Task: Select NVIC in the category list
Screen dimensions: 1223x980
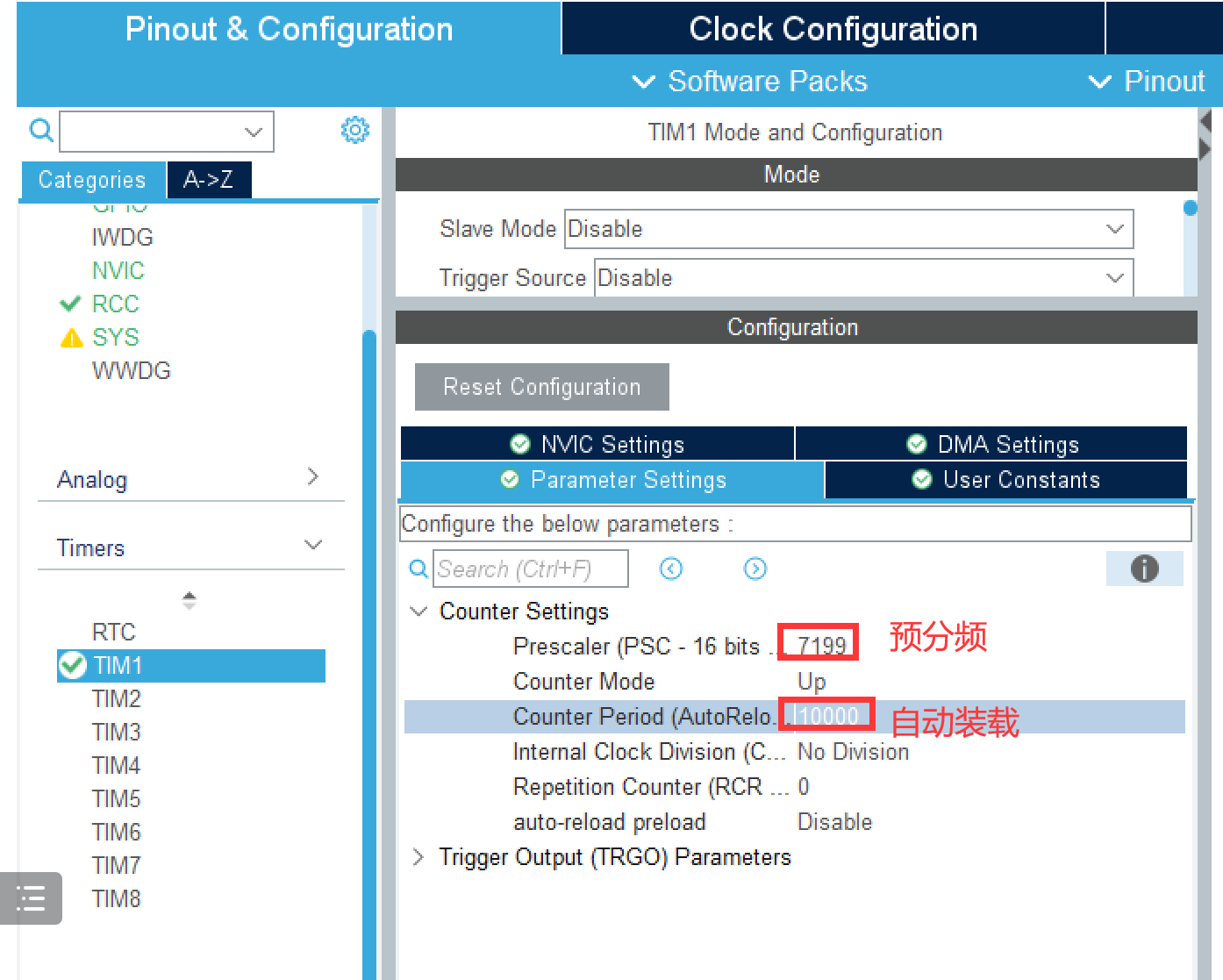Action: 118,271
